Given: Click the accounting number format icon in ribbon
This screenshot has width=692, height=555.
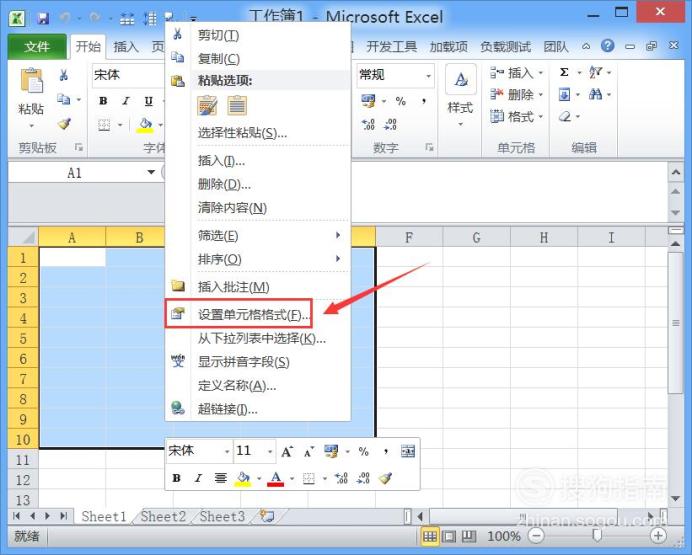Looking at the screenshot, I should click(x=368, y=101).
